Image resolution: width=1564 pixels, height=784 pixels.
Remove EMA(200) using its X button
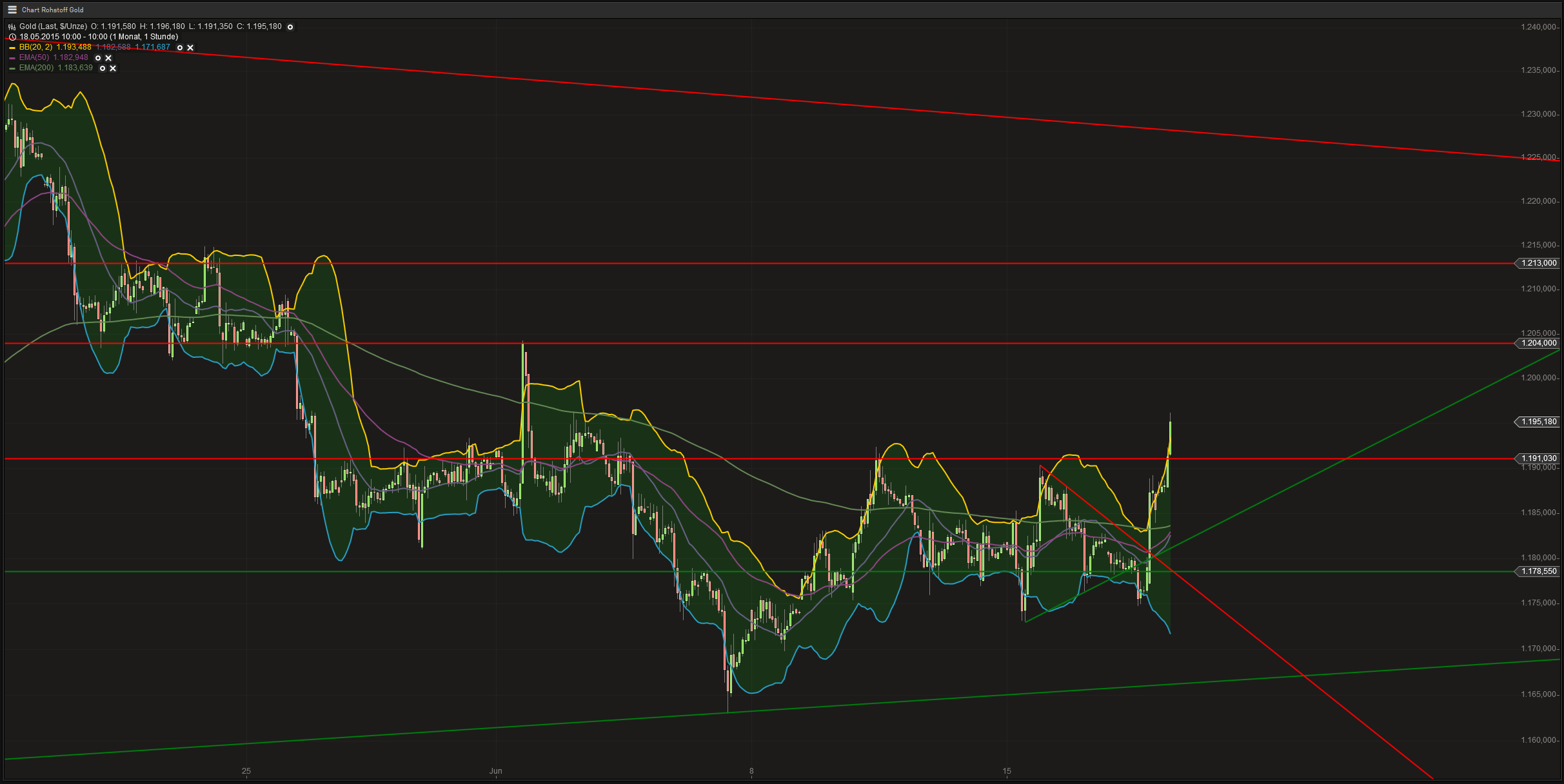tap(113, 68)
